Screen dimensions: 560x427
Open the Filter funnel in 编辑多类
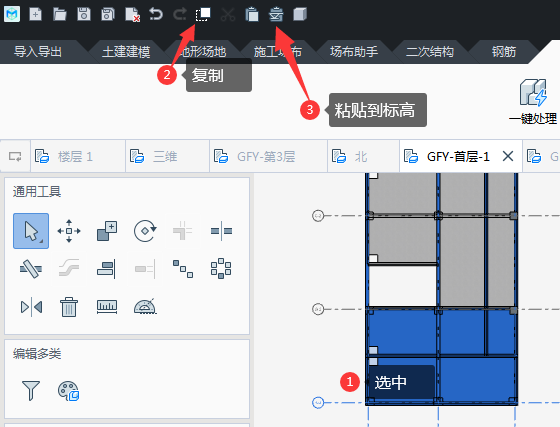[31, 390]
